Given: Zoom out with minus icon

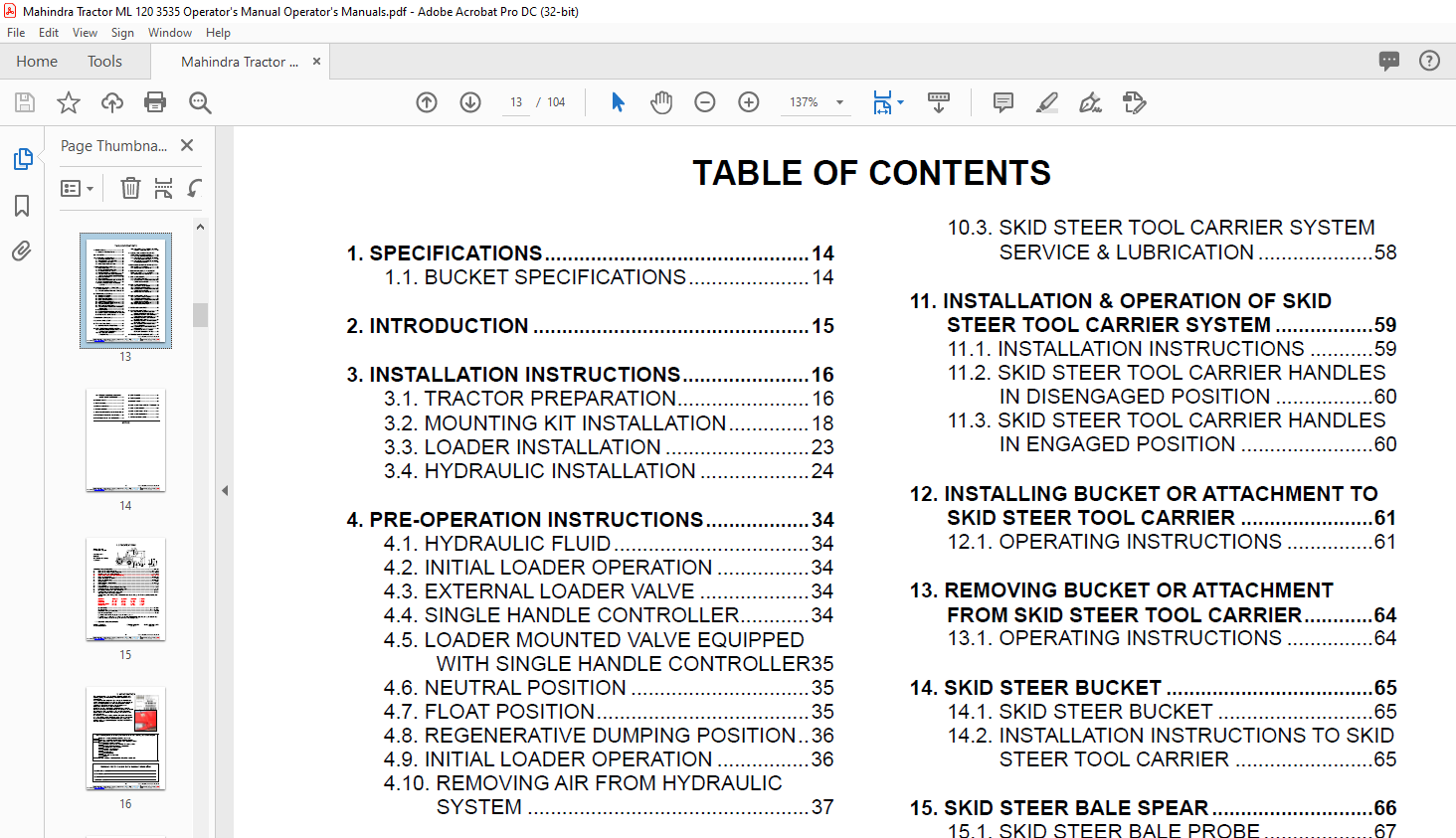Looking at the screenshot, I should pyautogui.click(x=705, y=102).
